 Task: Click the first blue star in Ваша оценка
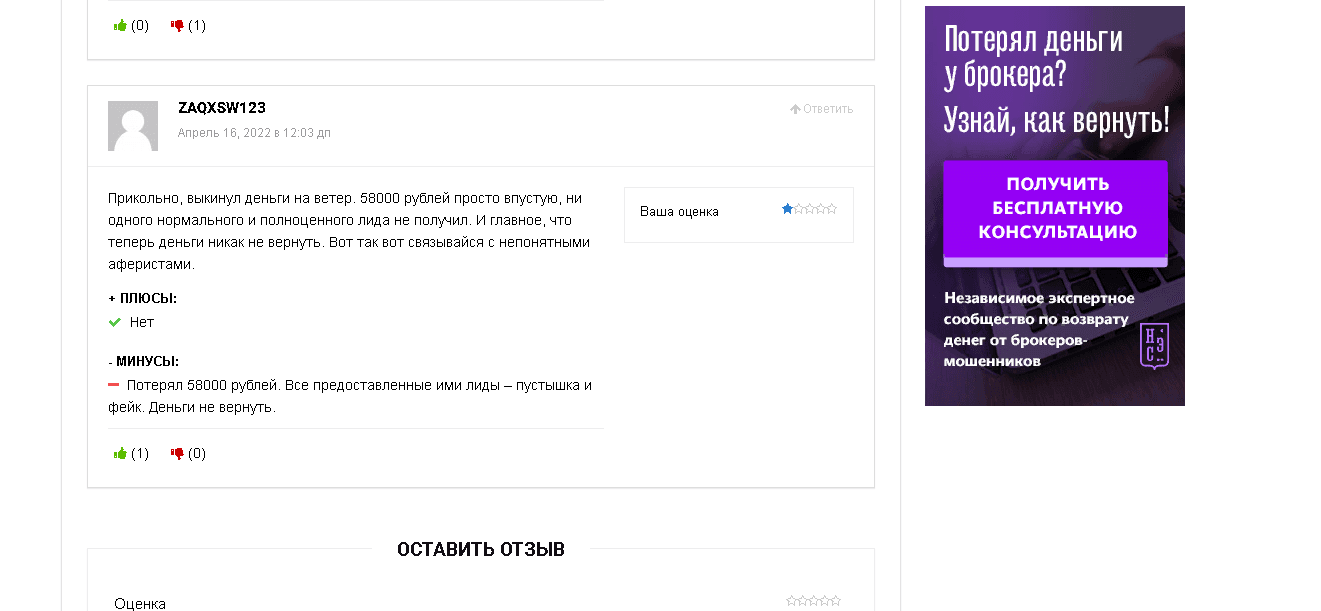[787, 209]
